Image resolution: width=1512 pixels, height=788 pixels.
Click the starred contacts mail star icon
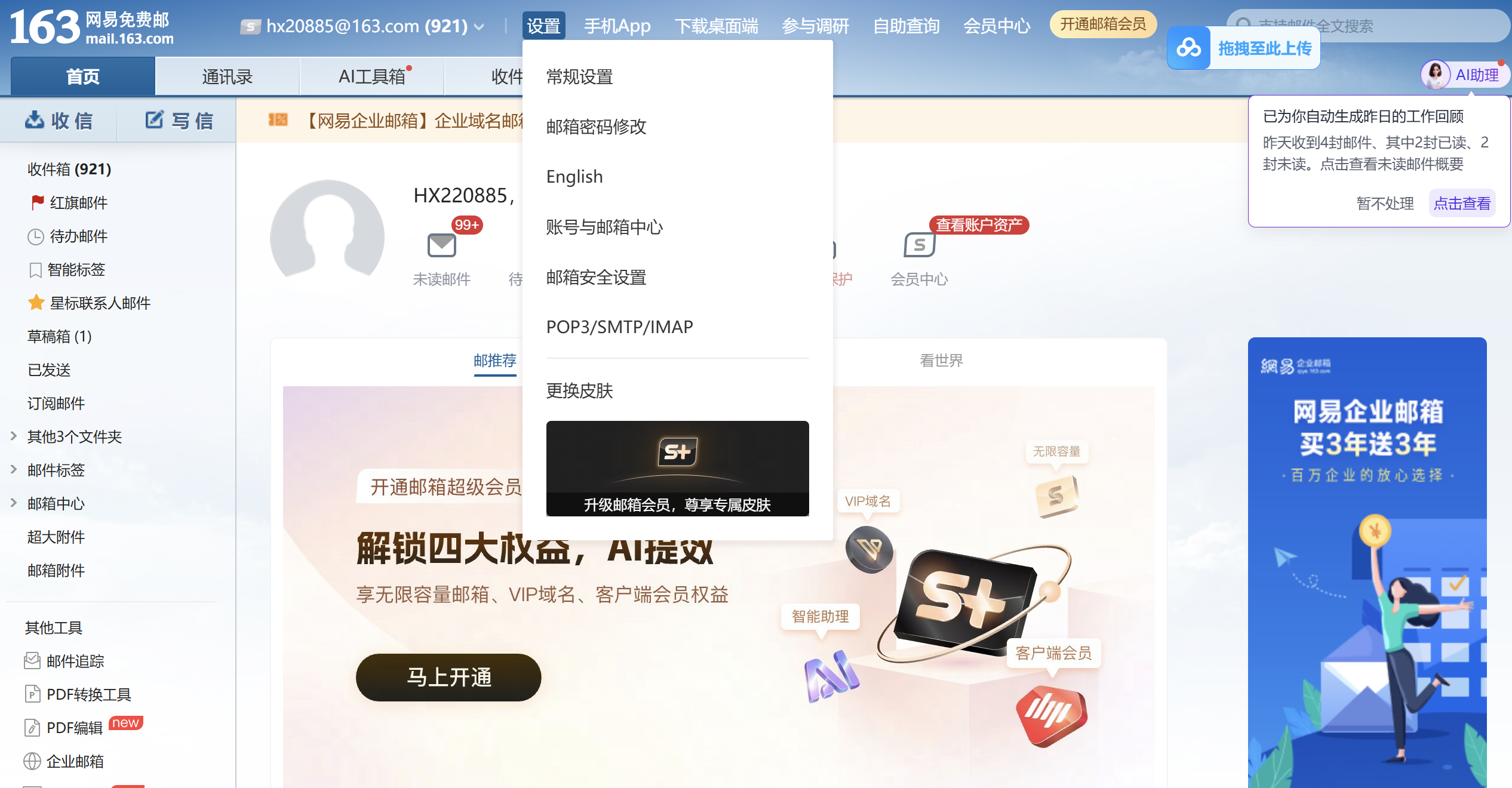pyautogui.click(x=36, y=303)
